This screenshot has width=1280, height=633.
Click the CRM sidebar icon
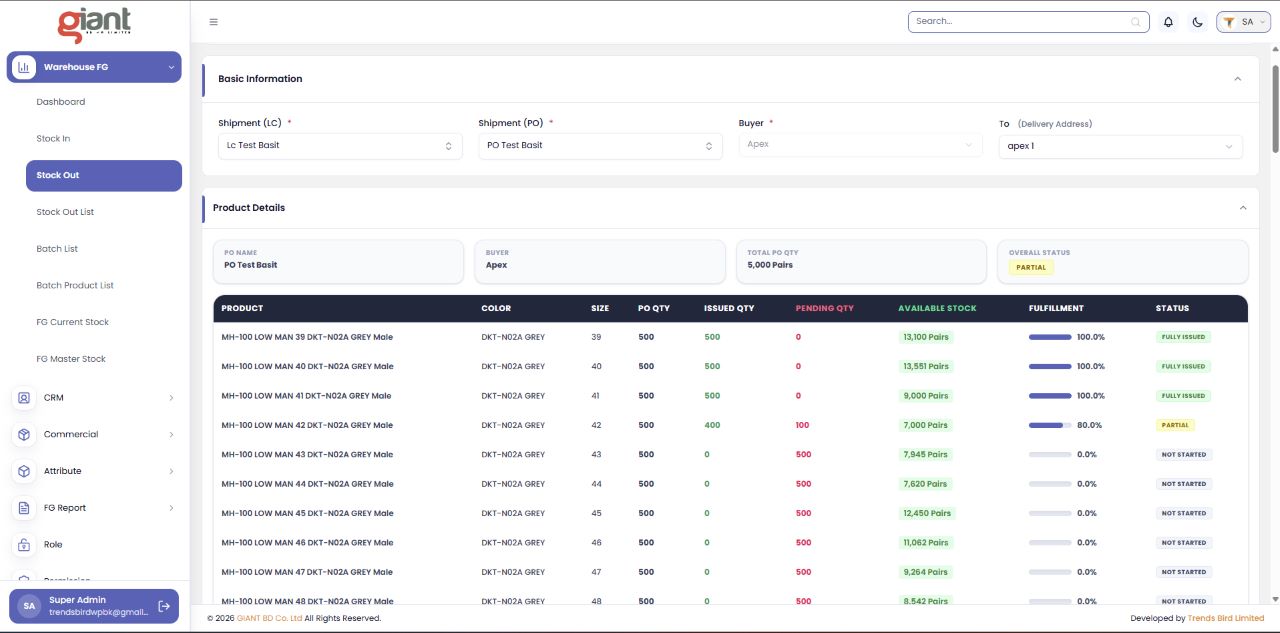point(24,398)
